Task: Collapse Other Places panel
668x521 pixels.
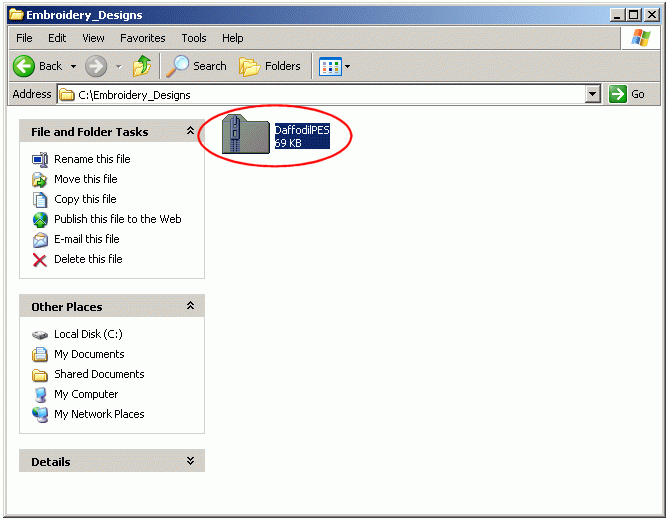Action: [190, 305]
